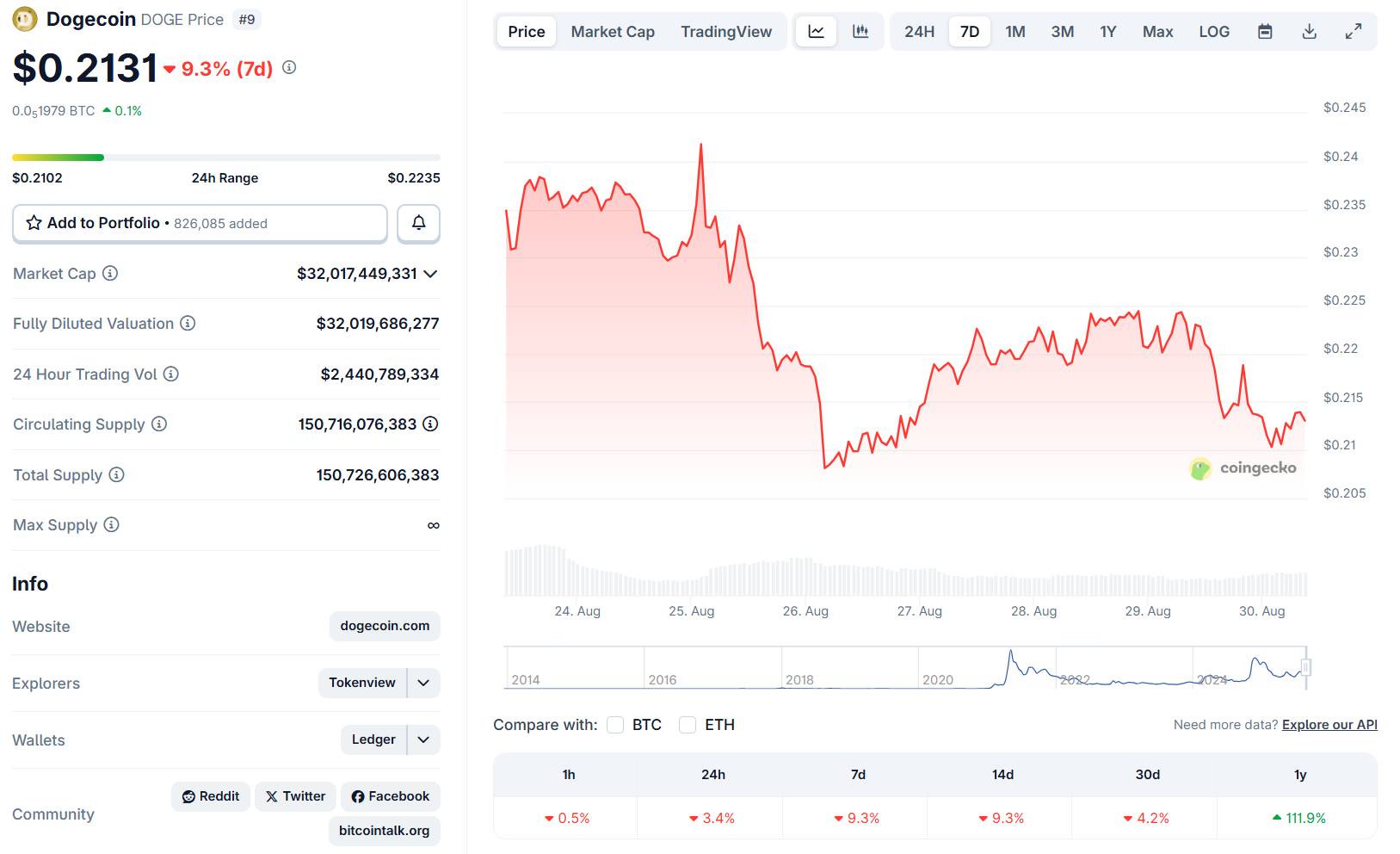The width and height of the screenshot is (1400, 854).
Task: Click info icon beside 150,716,076,383 value
Action: [x=430, y=424]
